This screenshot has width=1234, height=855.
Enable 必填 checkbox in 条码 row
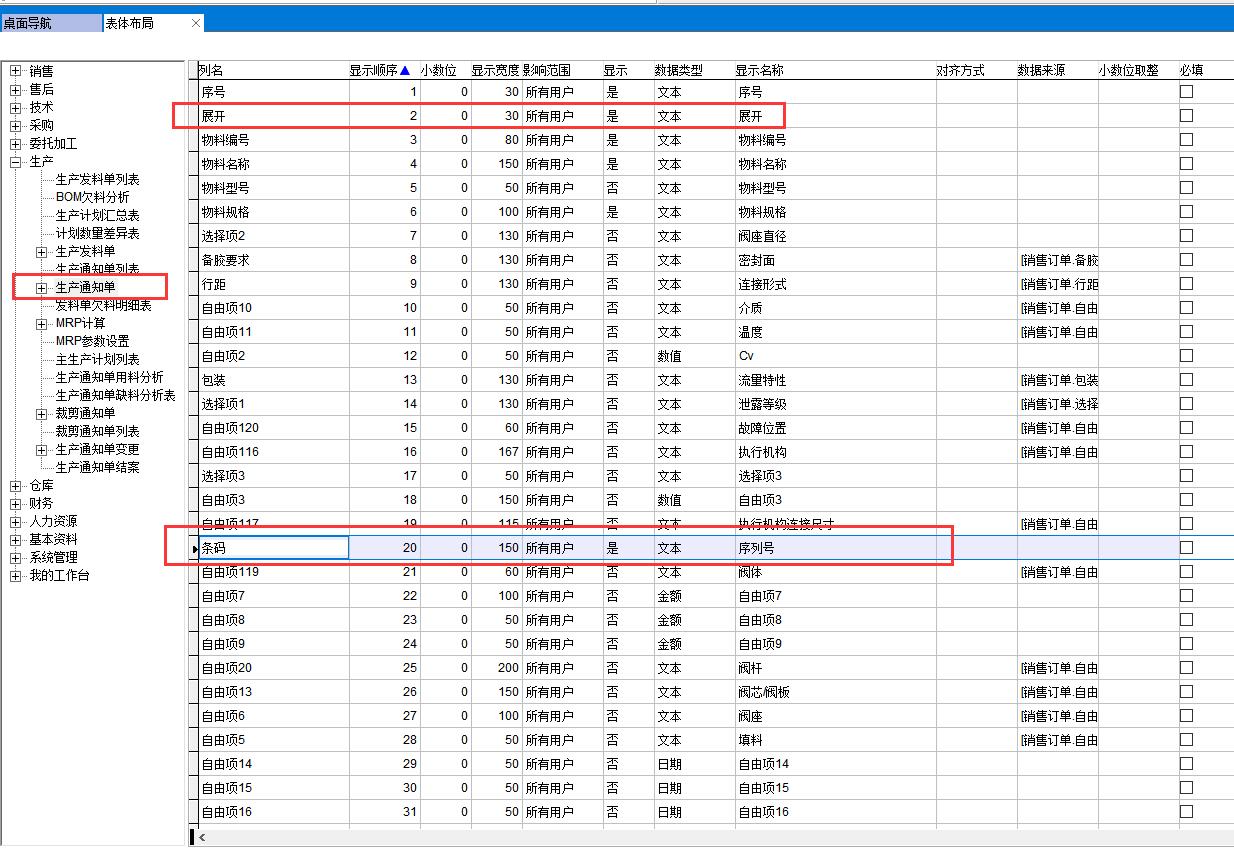[x=1186, y=547]
